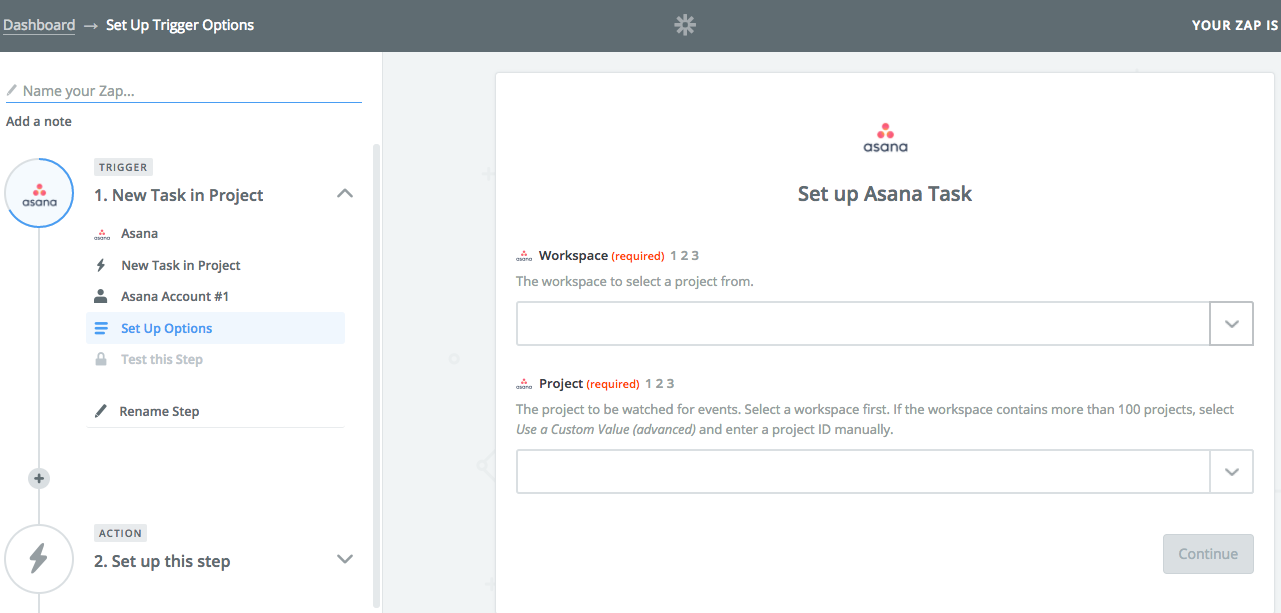1281x613 pixels.
Task: Click the bolt icon beside New Task in Project
Action: (100, 265)
